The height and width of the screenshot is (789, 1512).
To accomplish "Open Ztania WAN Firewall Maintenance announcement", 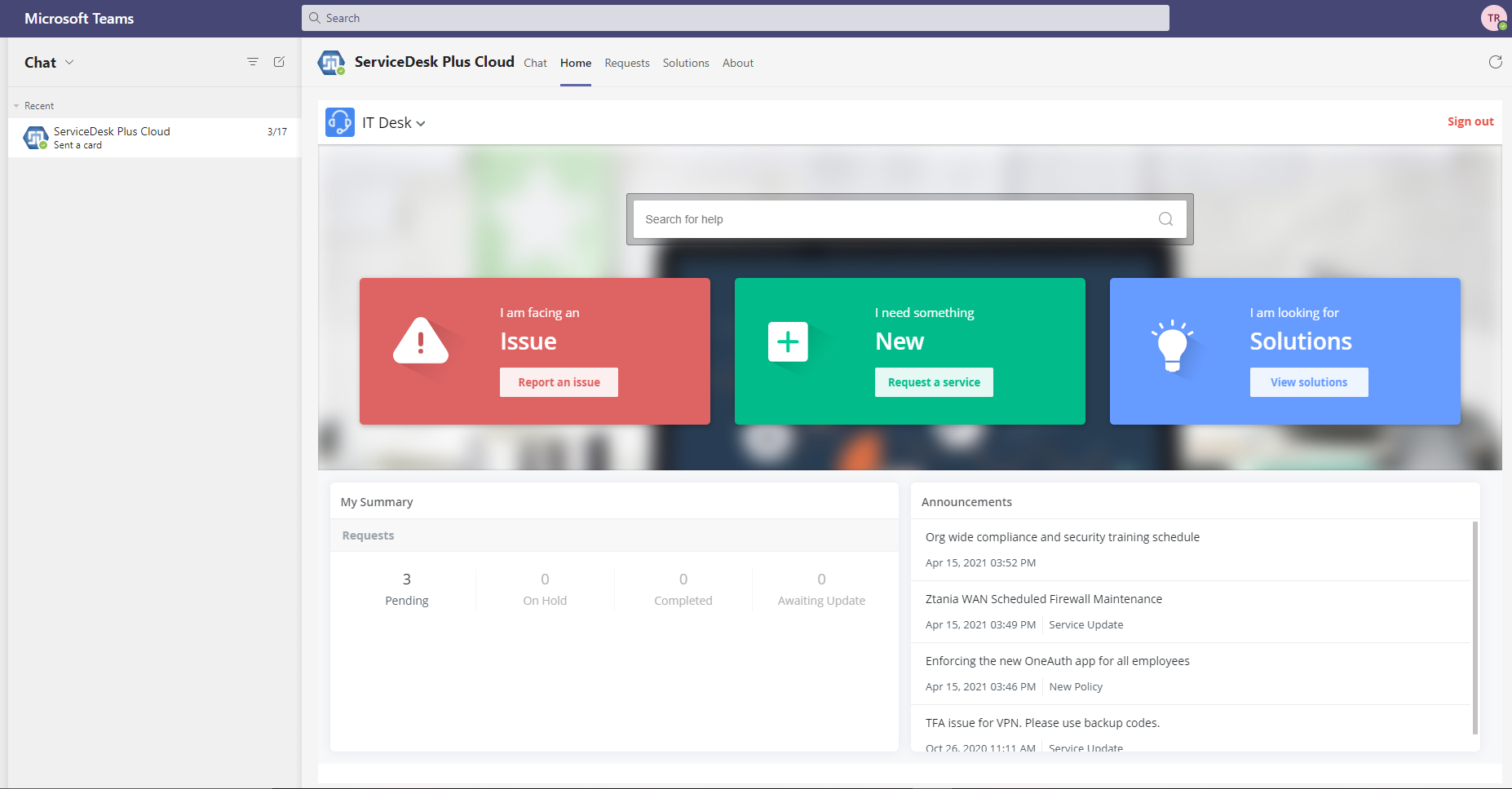I will click(1044, 599).
